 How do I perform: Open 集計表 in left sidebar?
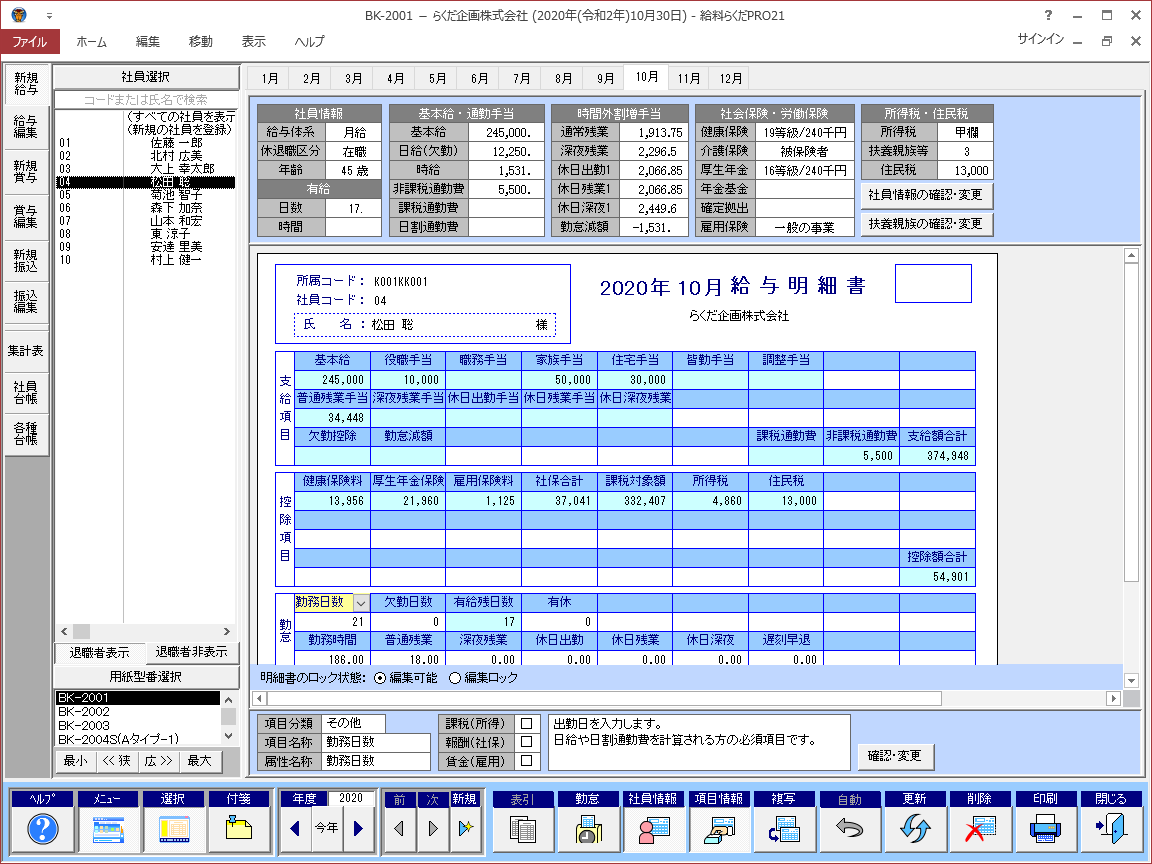coord(26,351)
